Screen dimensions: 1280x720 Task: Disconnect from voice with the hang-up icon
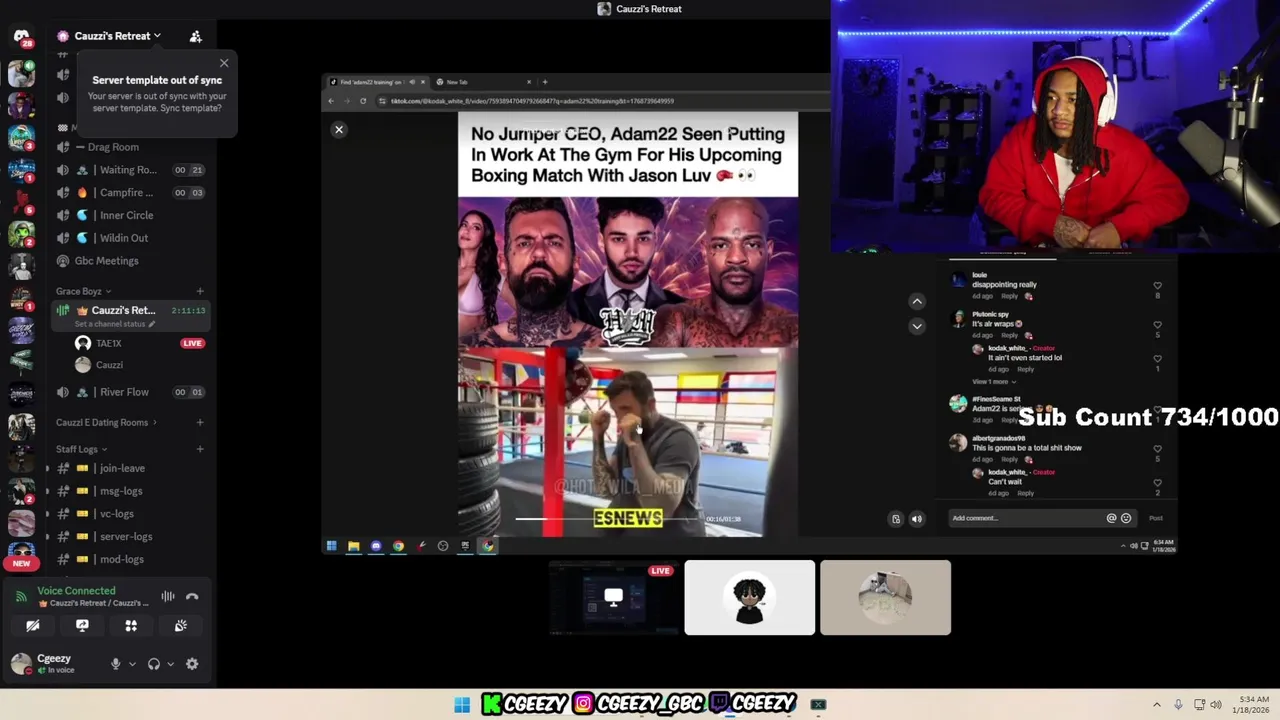(x=192, y=597)
